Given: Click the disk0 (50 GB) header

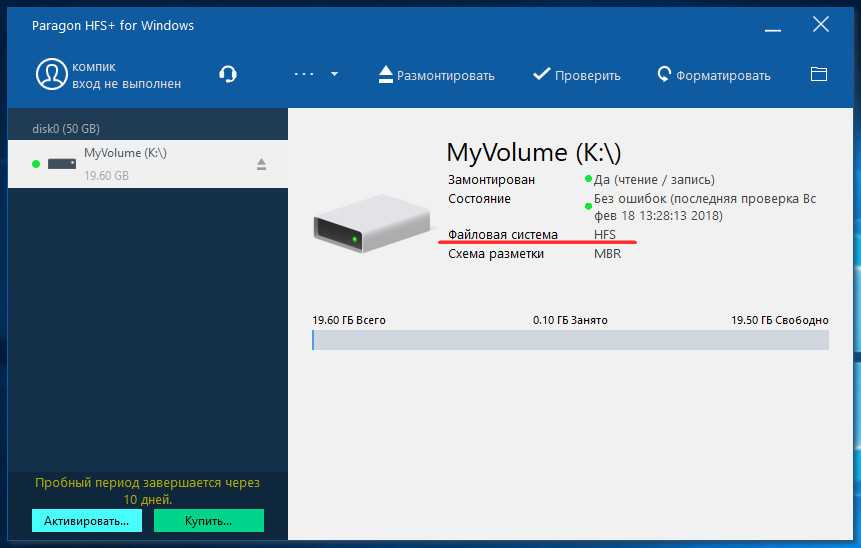Looking at the screenshot, I should (x=66, y=129).
